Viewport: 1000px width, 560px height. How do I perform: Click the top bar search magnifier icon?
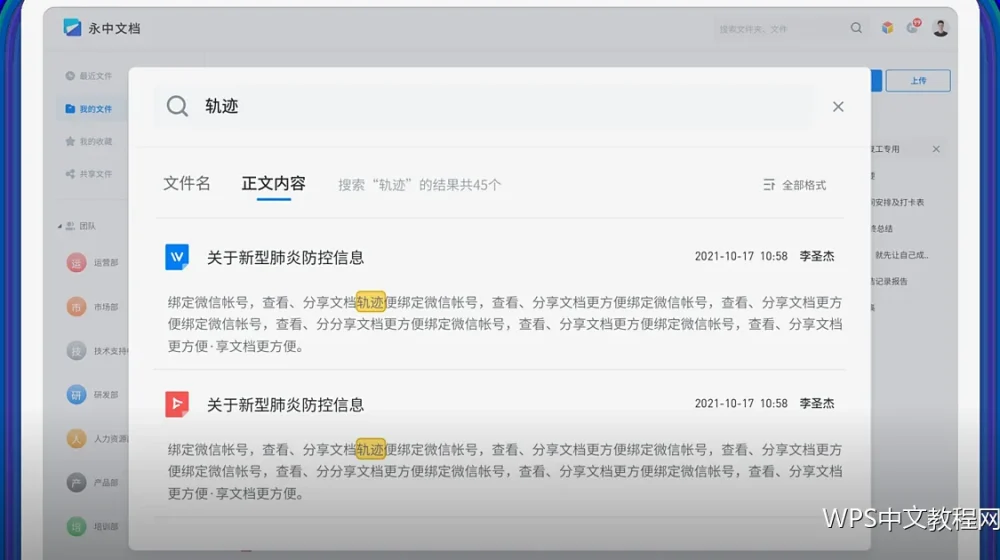856,28
